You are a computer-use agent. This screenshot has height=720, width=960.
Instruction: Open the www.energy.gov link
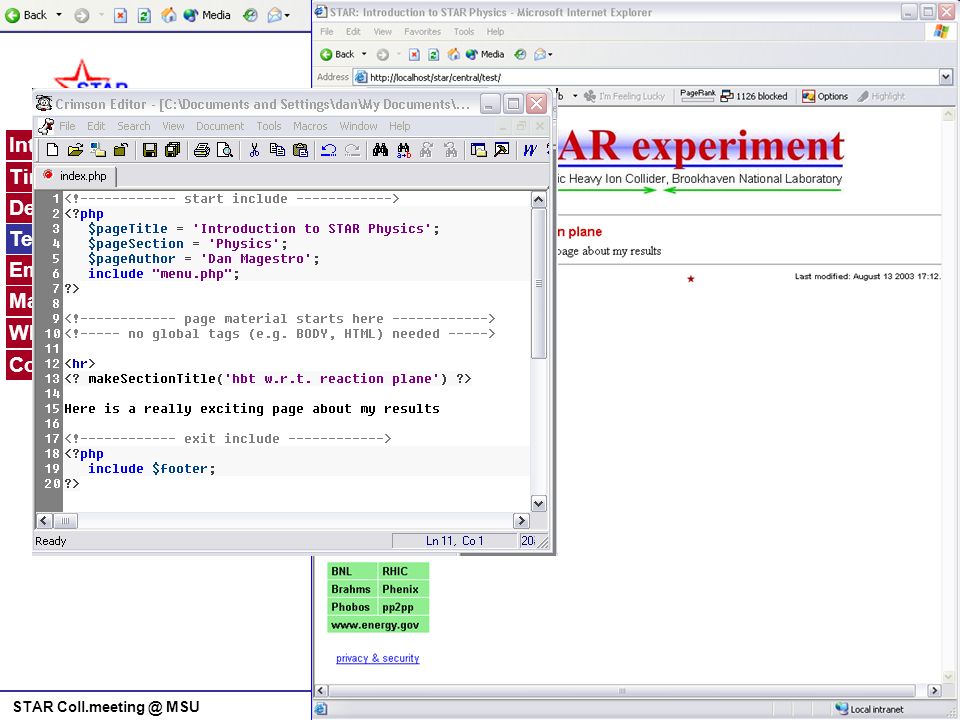(x=375, y=625)
